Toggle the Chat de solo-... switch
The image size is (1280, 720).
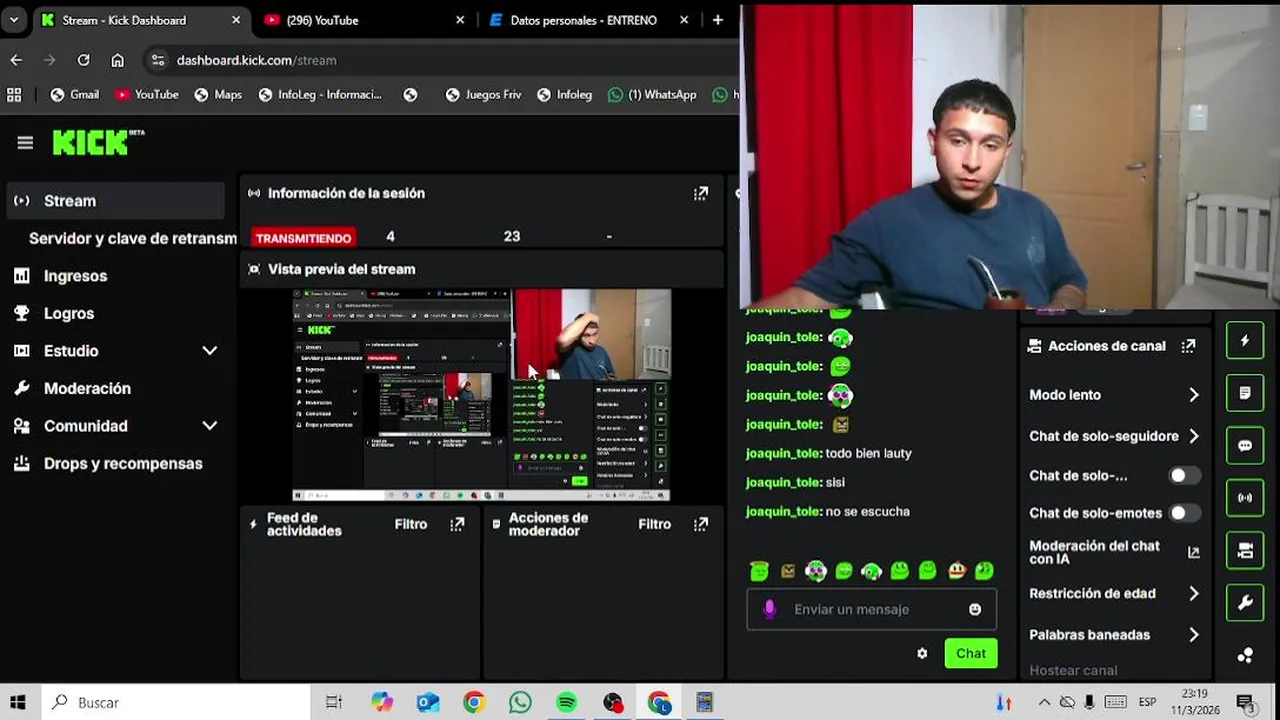pos(1184,476)
